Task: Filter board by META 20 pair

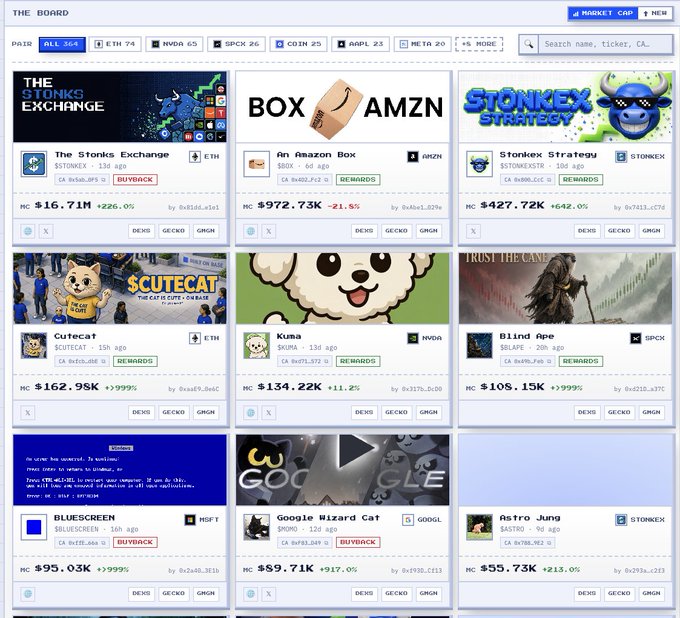Action: [422, 44]
